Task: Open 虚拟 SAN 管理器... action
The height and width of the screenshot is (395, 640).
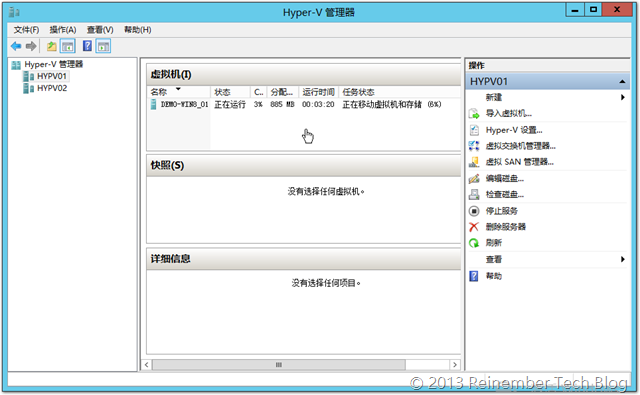Action: pos(520,162)
